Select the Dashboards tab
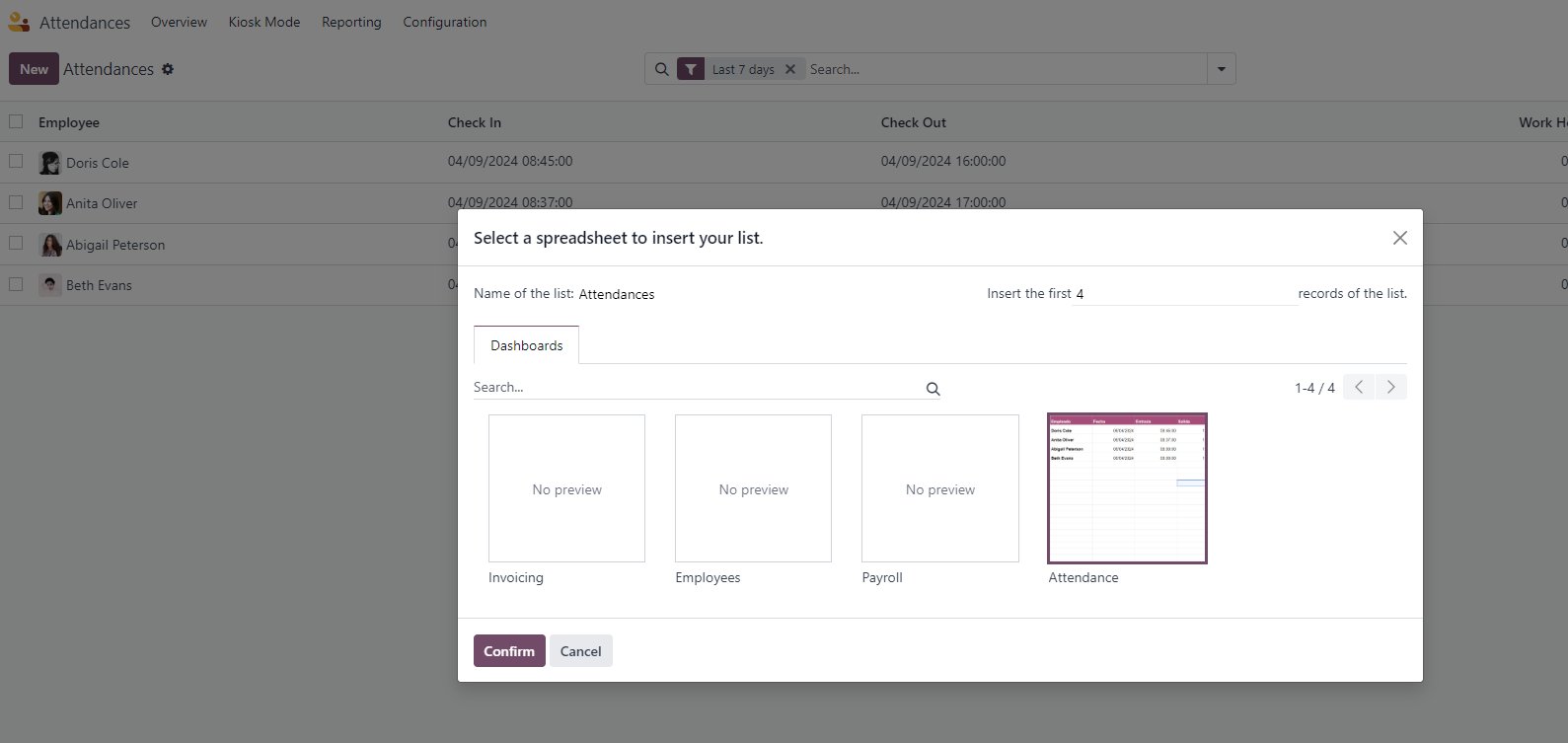 pyautogui.click(x=527, y=345)
